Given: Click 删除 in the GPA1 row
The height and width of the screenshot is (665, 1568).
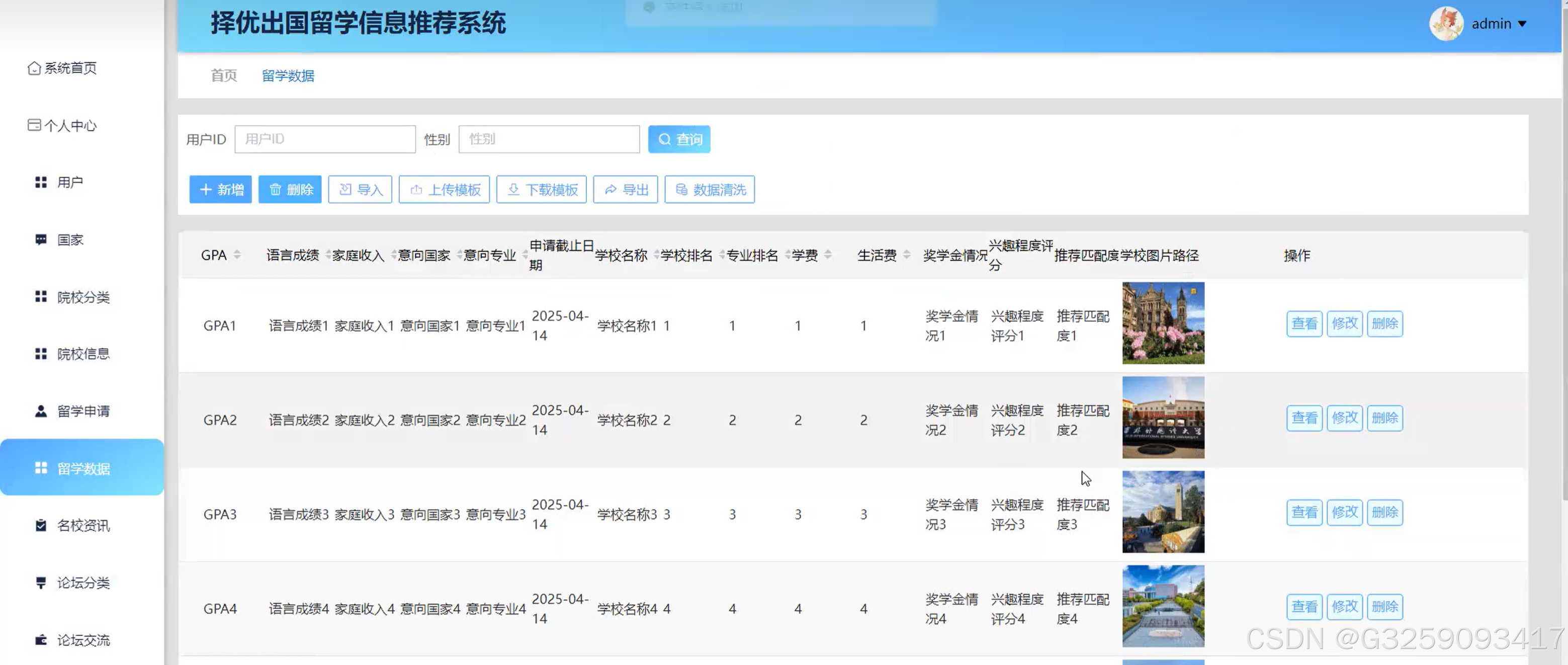Looking at the screenshot, I should 1385,323.
